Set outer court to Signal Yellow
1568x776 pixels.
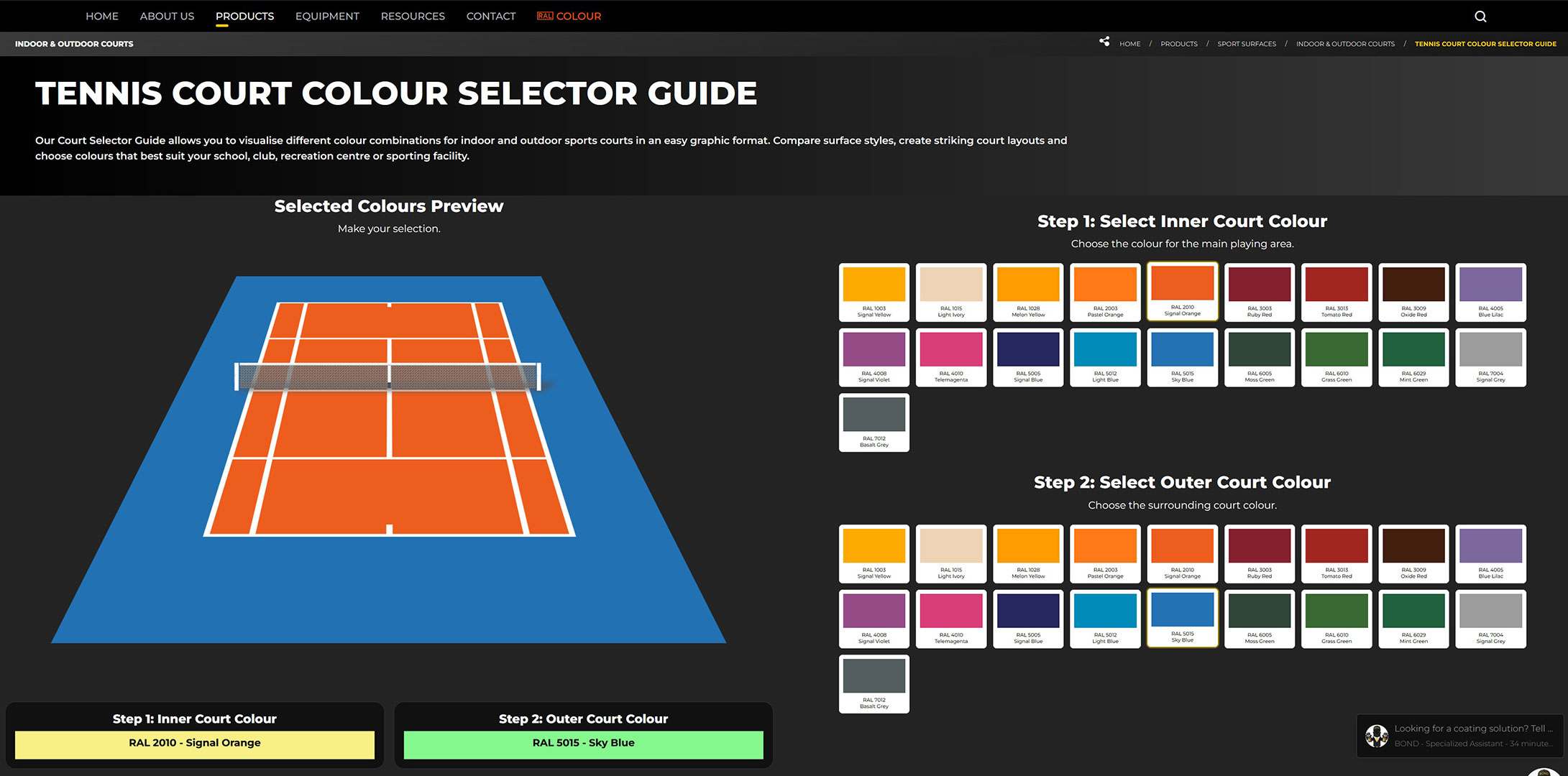[x=874, y=554]
